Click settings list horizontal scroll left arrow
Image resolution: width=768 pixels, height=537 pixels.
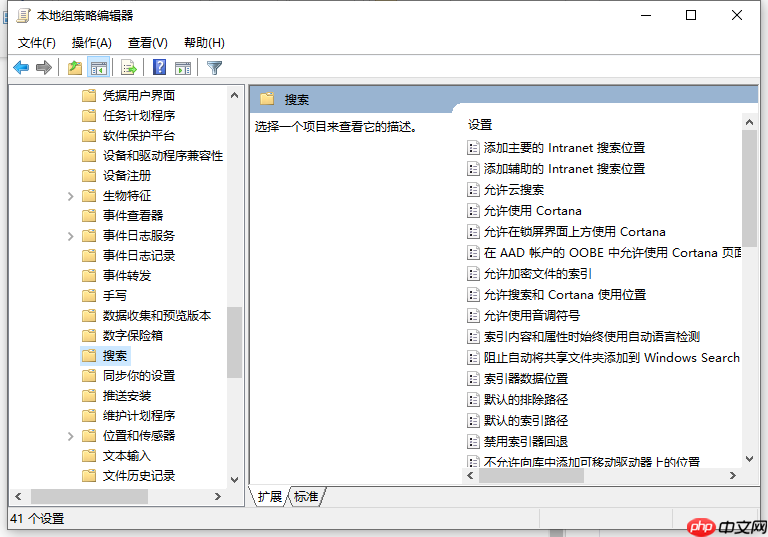pos(470,476)
